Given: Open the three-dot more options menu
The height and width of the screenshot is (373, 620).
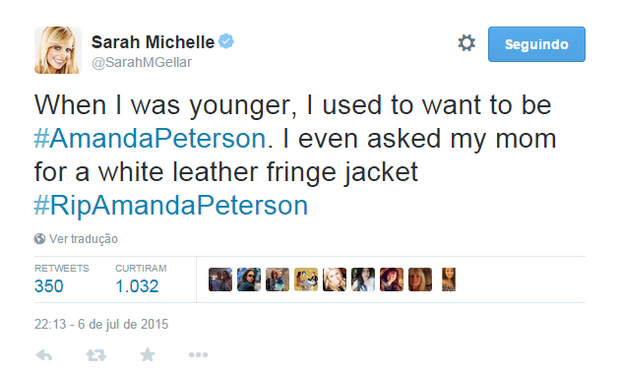Looking at the screenshot, I should (x=198, y=355).
